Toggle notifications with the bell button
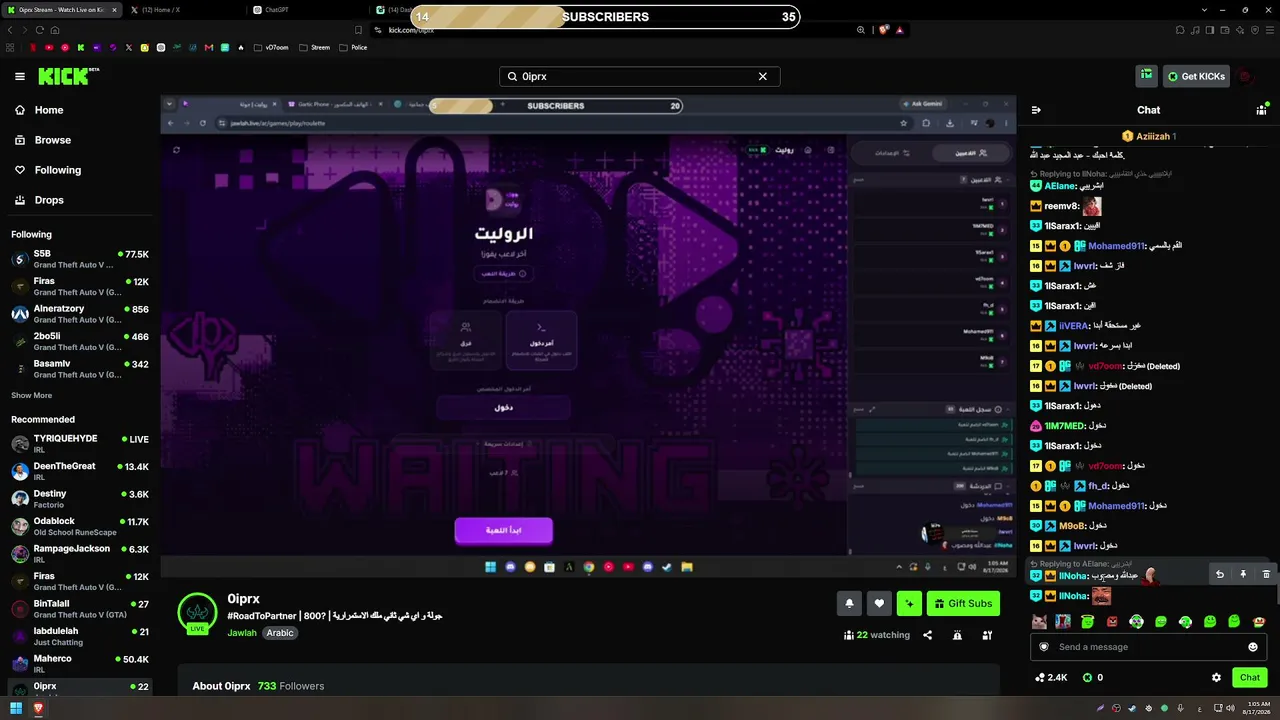This screenshot has width=1280, height=720. click(849, 603)
